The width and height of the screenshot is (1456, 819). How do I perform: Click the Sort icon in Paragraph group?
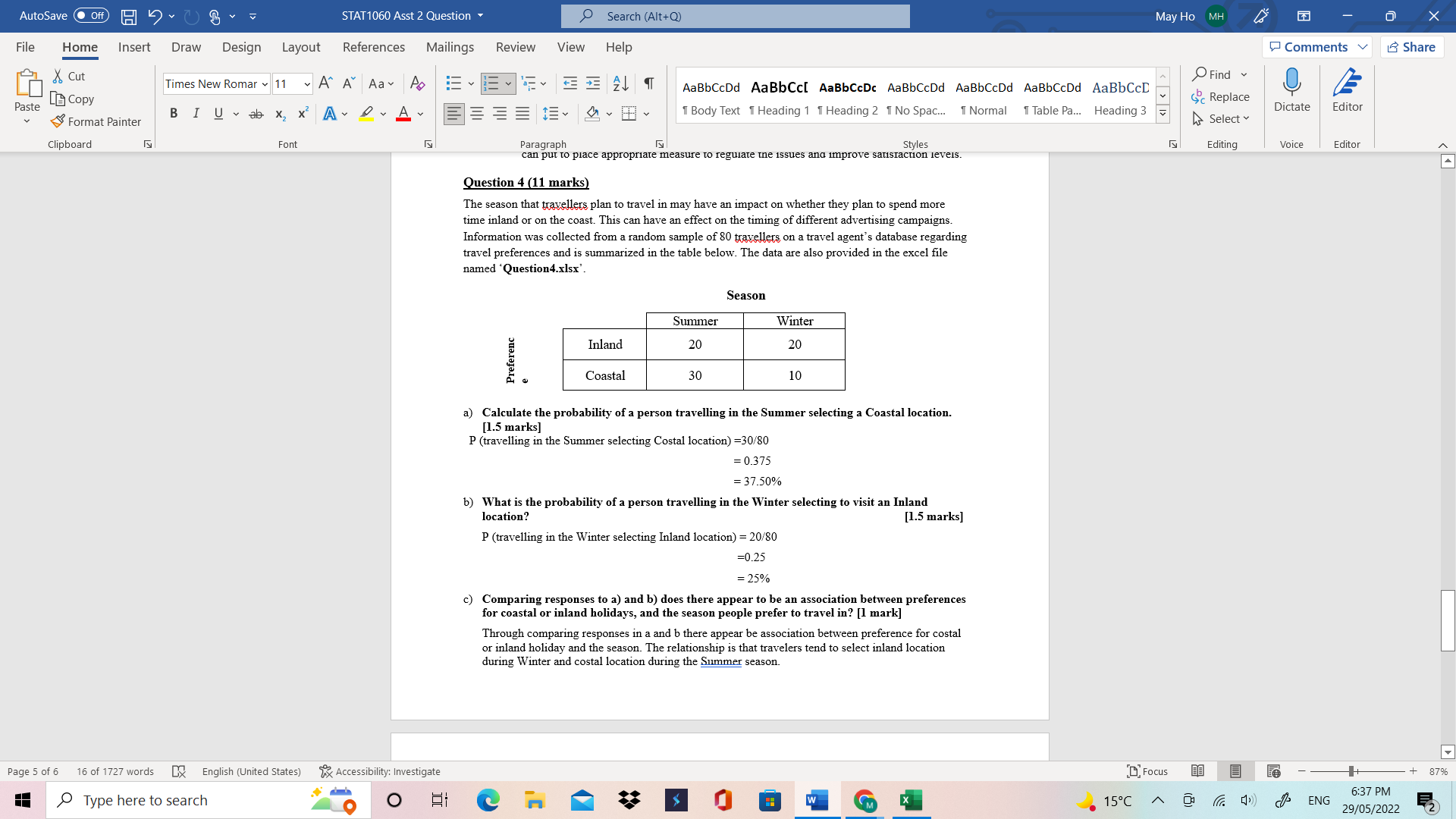coord(620,83)
